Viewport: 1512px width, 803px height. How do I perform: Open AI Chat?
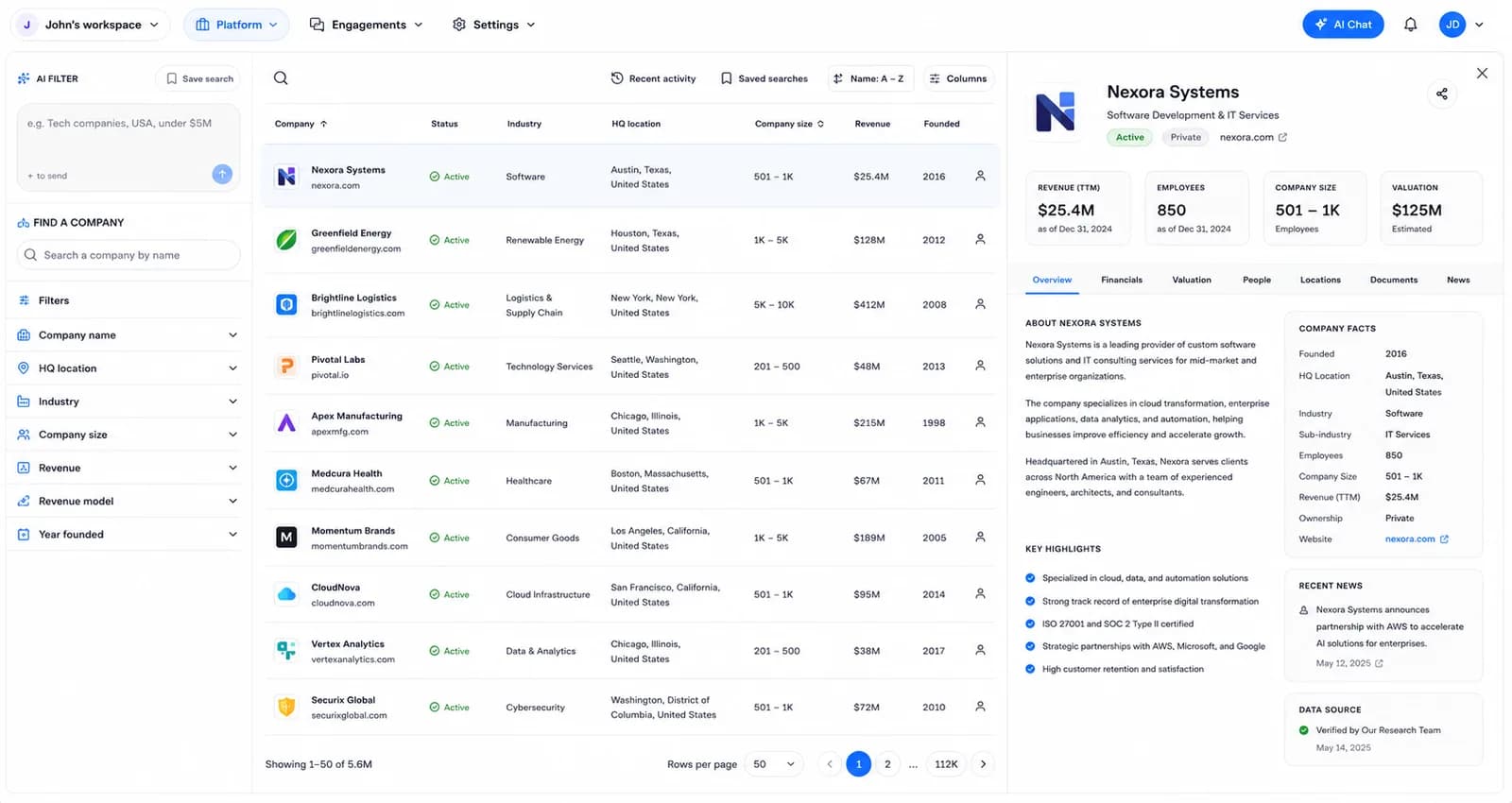tap(1343, 25)
